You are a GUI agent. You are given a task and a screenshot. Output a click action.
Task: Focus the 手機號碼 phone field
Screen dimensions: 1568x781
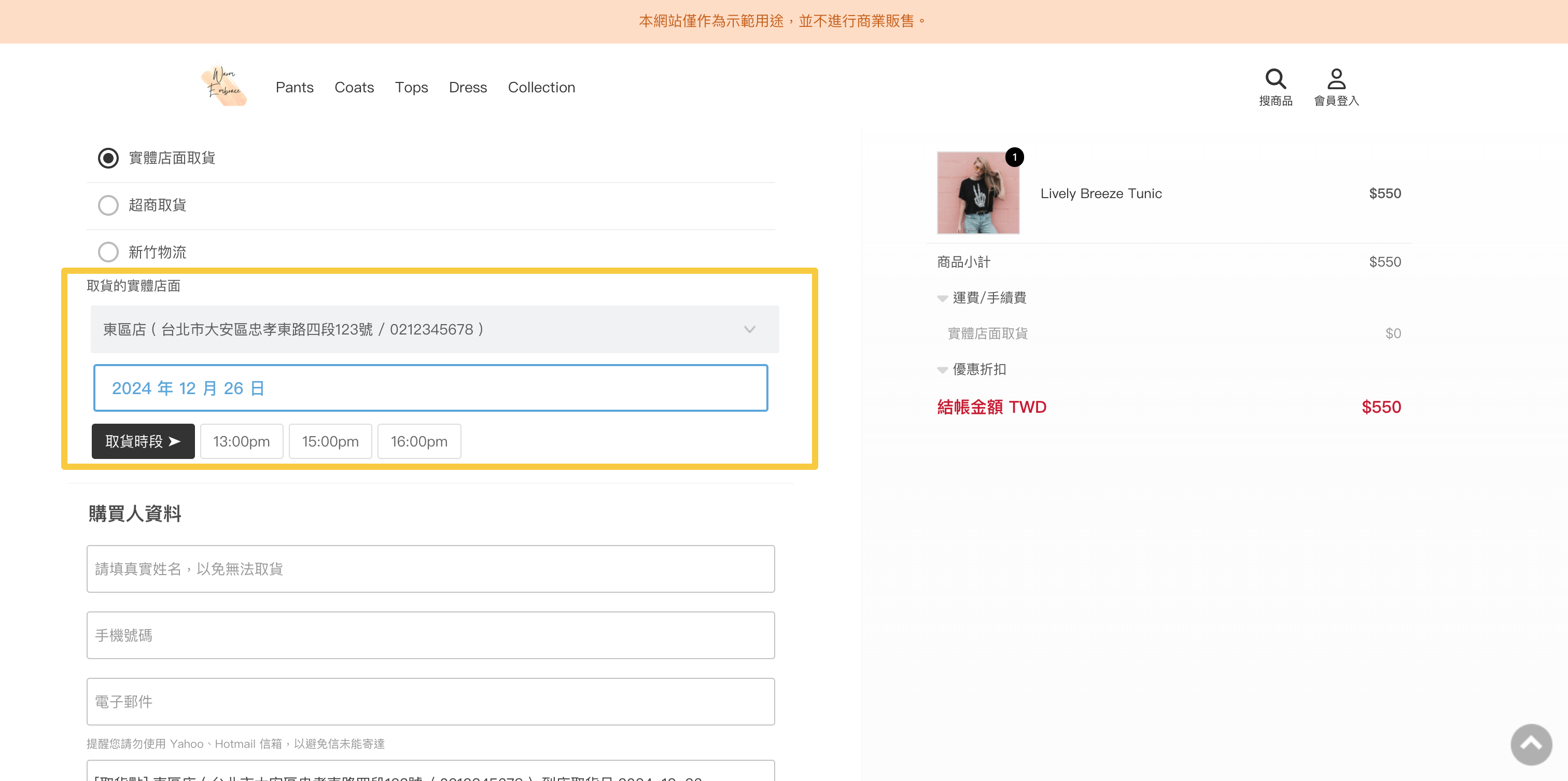pos(430,635)
